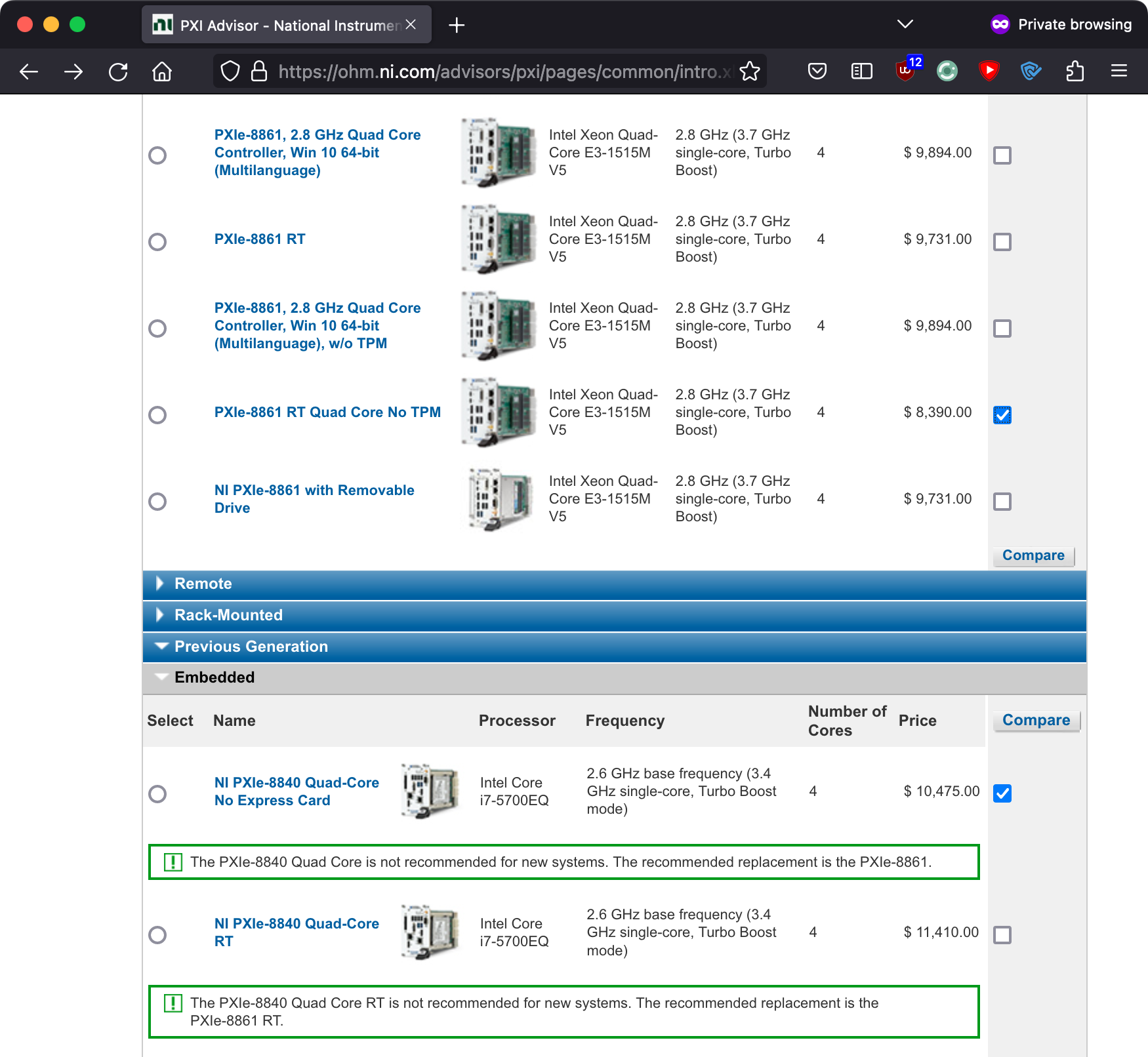Expand the Rack-Mounted section
Image resolution: width=1148 pixels, height=1057 pixels.
tap(228, 615)
